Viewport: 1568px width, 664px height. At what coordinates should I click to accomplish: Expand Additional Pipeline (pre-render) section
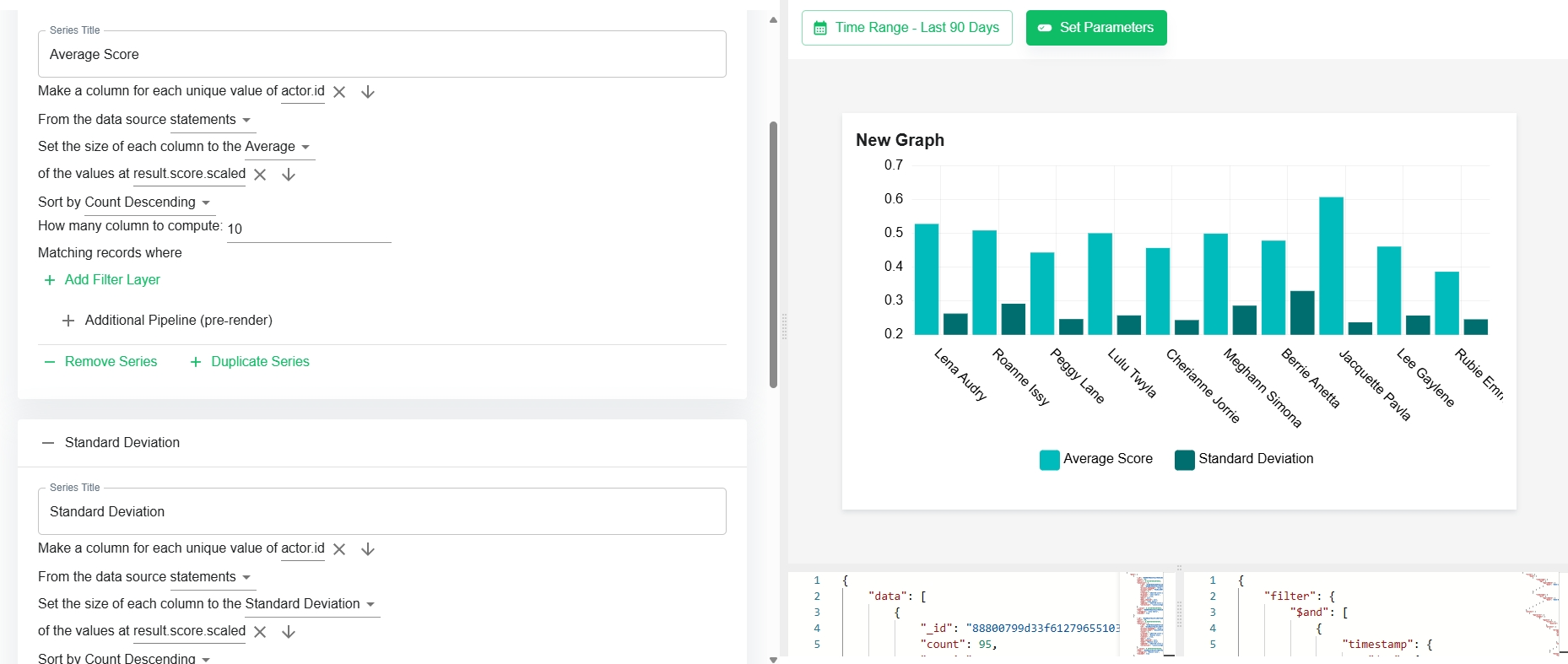coord(167,321)
